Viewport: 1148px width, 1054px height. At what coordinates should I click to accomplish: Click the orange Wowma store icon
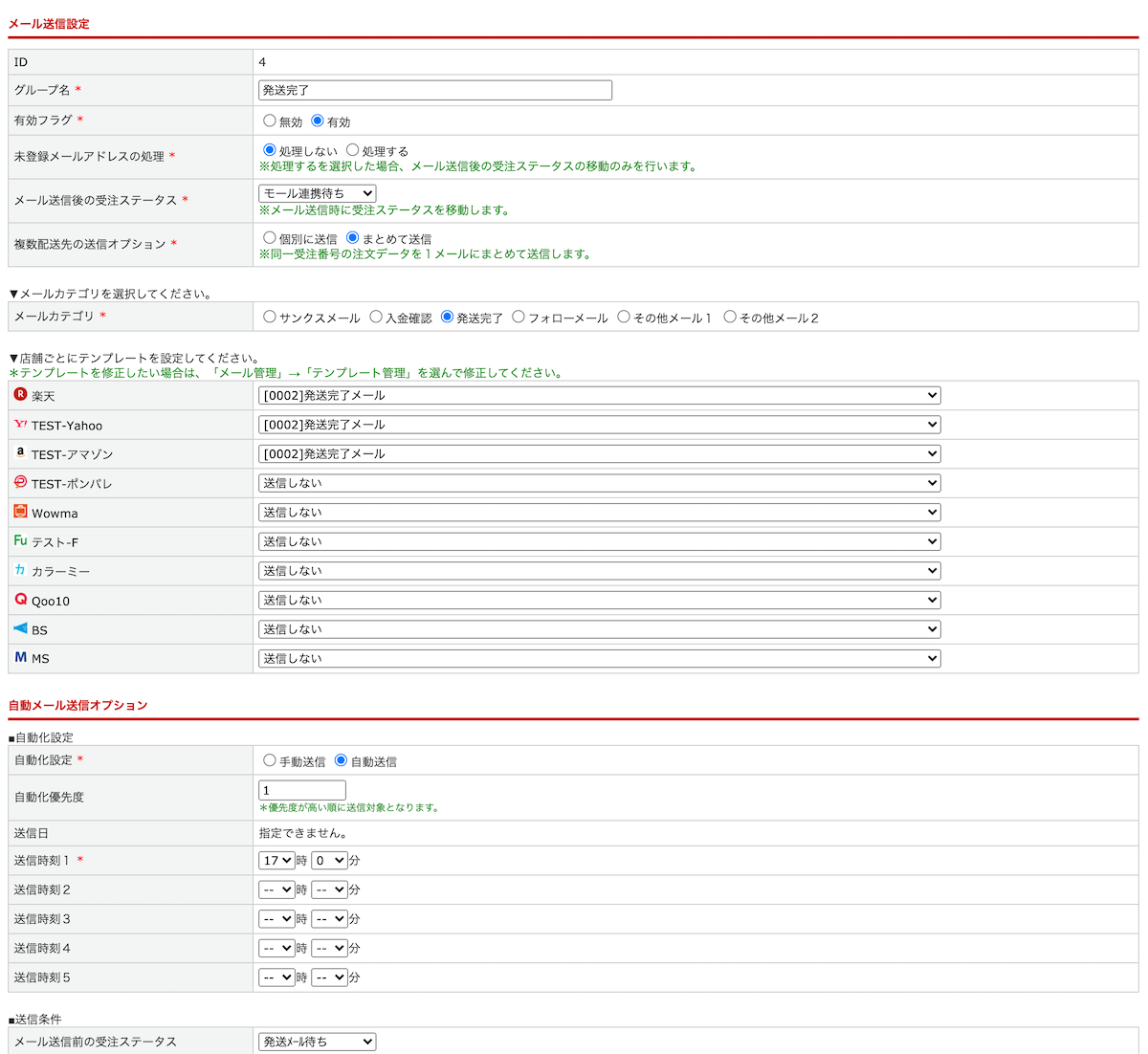(20, 512)
